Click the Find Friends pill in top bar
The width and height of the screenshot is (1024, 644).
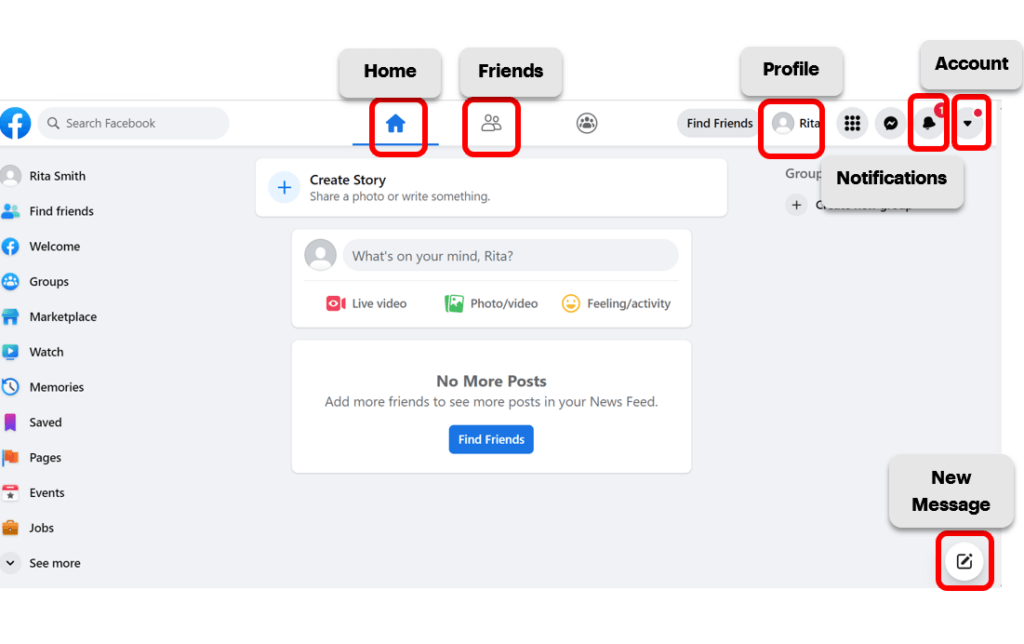720,123
